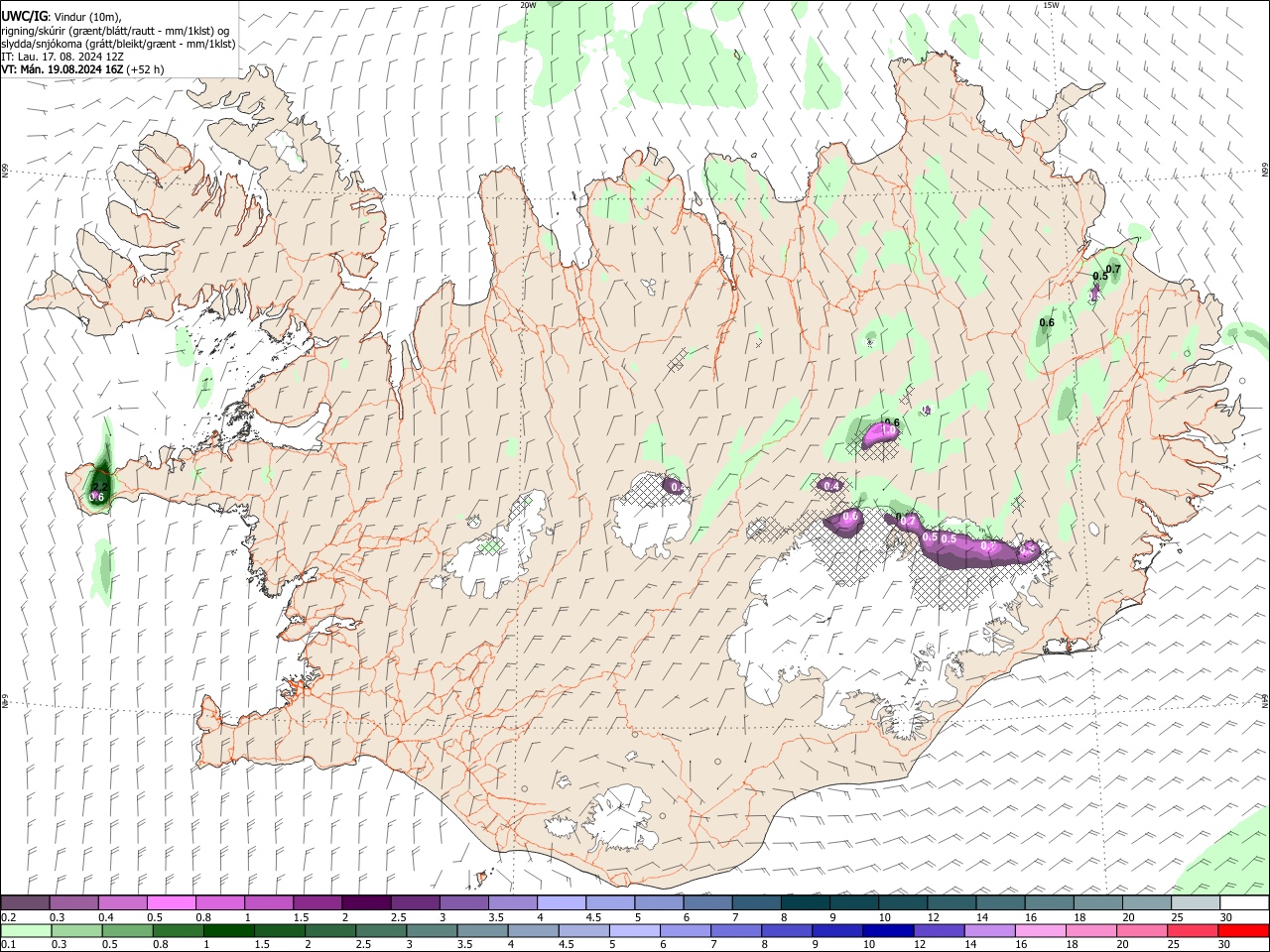Choose the purple lower-row swatch labeled 12
This screenshot has width=1270, height=952.
point(939,931)
